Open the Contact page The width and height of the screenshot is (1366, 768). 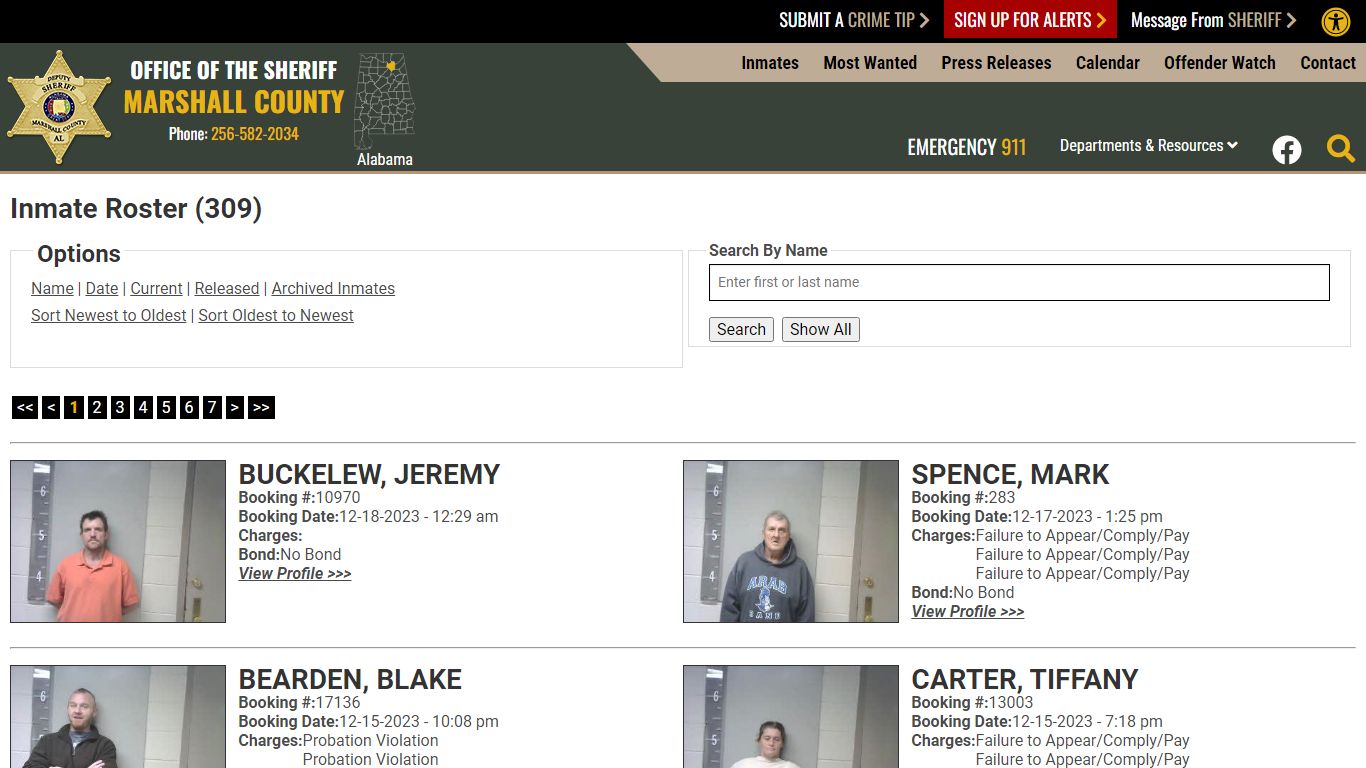[1328, 62]
